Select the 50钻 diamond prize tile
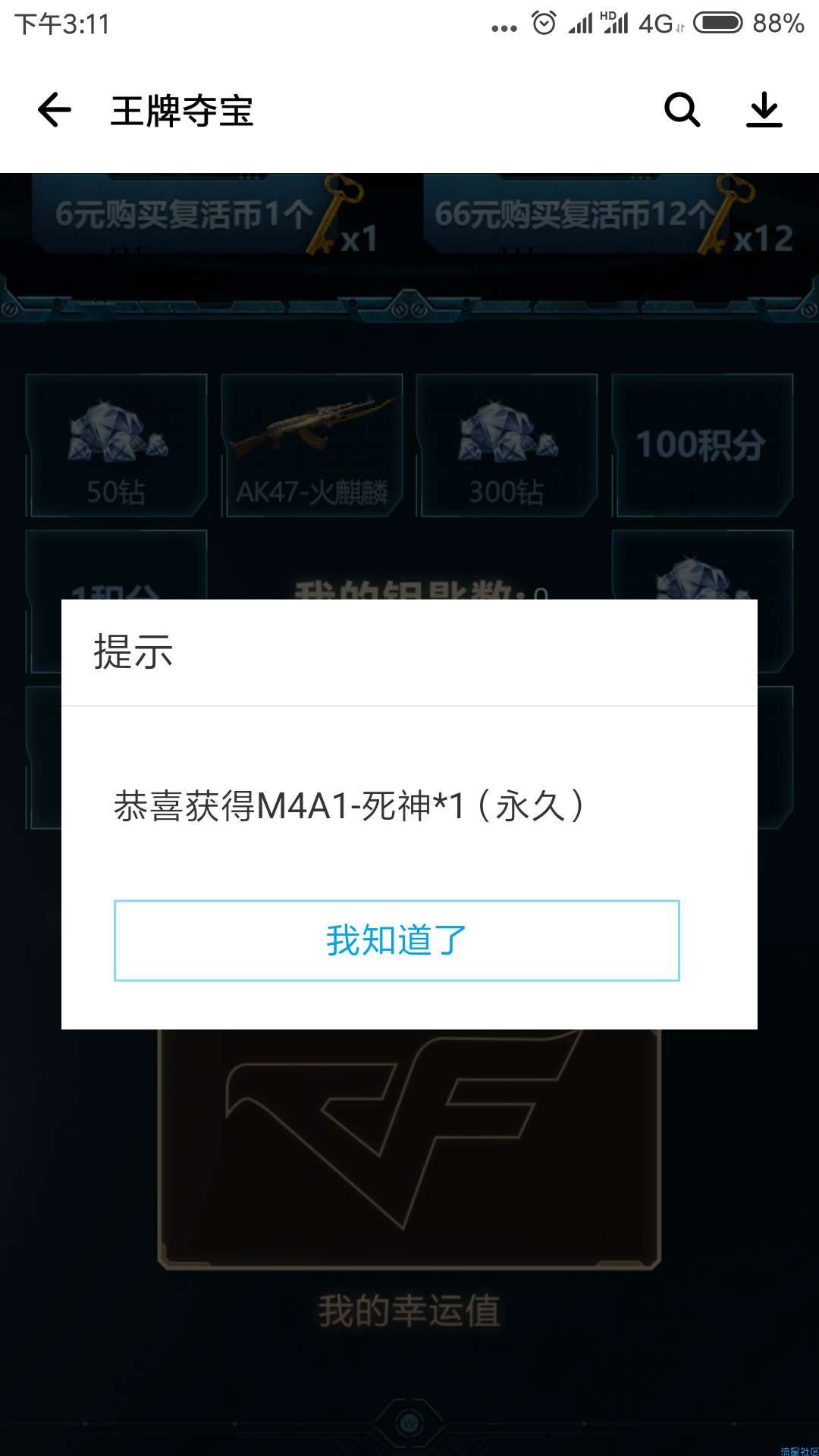Screen dimensions: 819x1456 tap(116, 446)
